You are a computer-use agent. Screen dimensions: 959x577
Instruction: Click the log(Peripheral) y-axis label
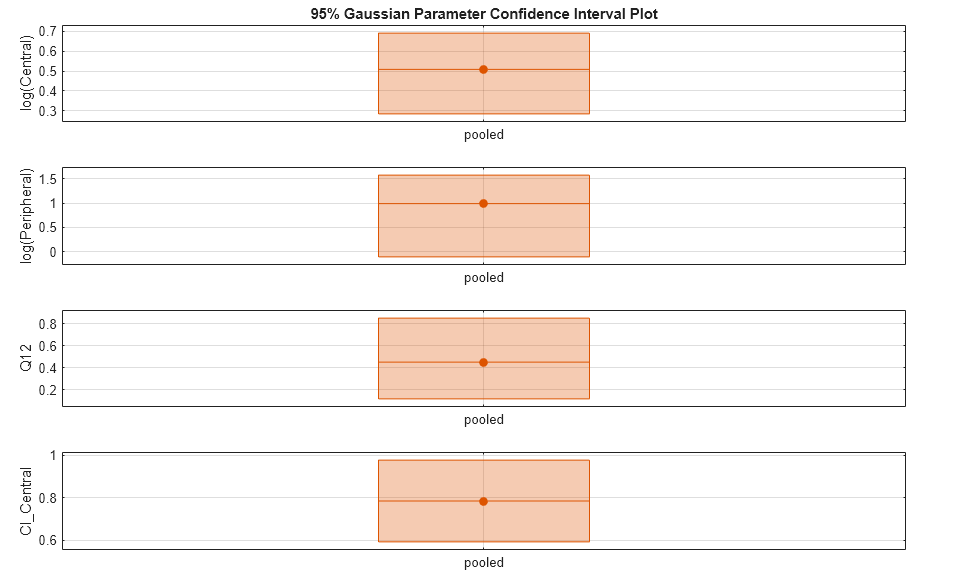(27, 216)
